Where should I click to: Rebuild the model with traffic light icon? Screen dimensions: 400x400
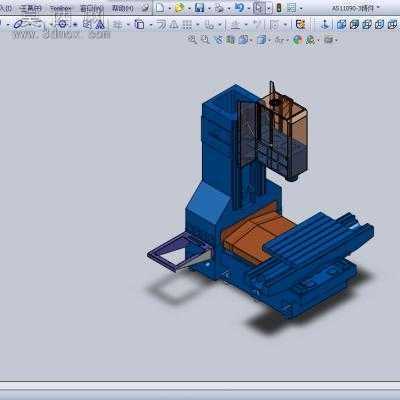pyautogui.click(x=279, y=8)
